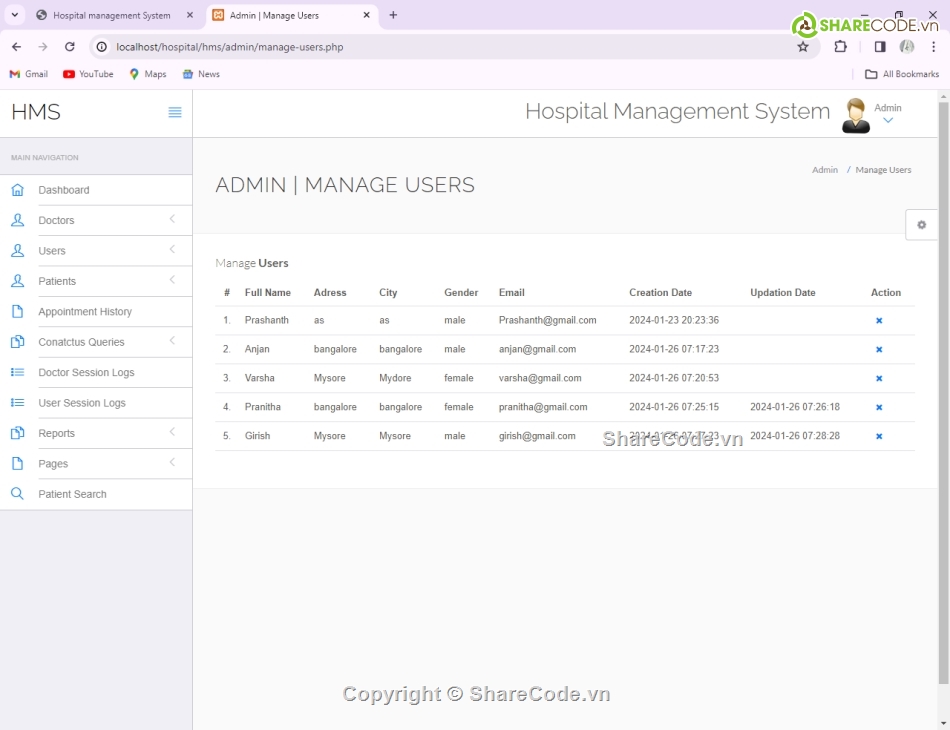Open the settings gear panel on right
Screen dimensions: 950x730
(921, 225)
